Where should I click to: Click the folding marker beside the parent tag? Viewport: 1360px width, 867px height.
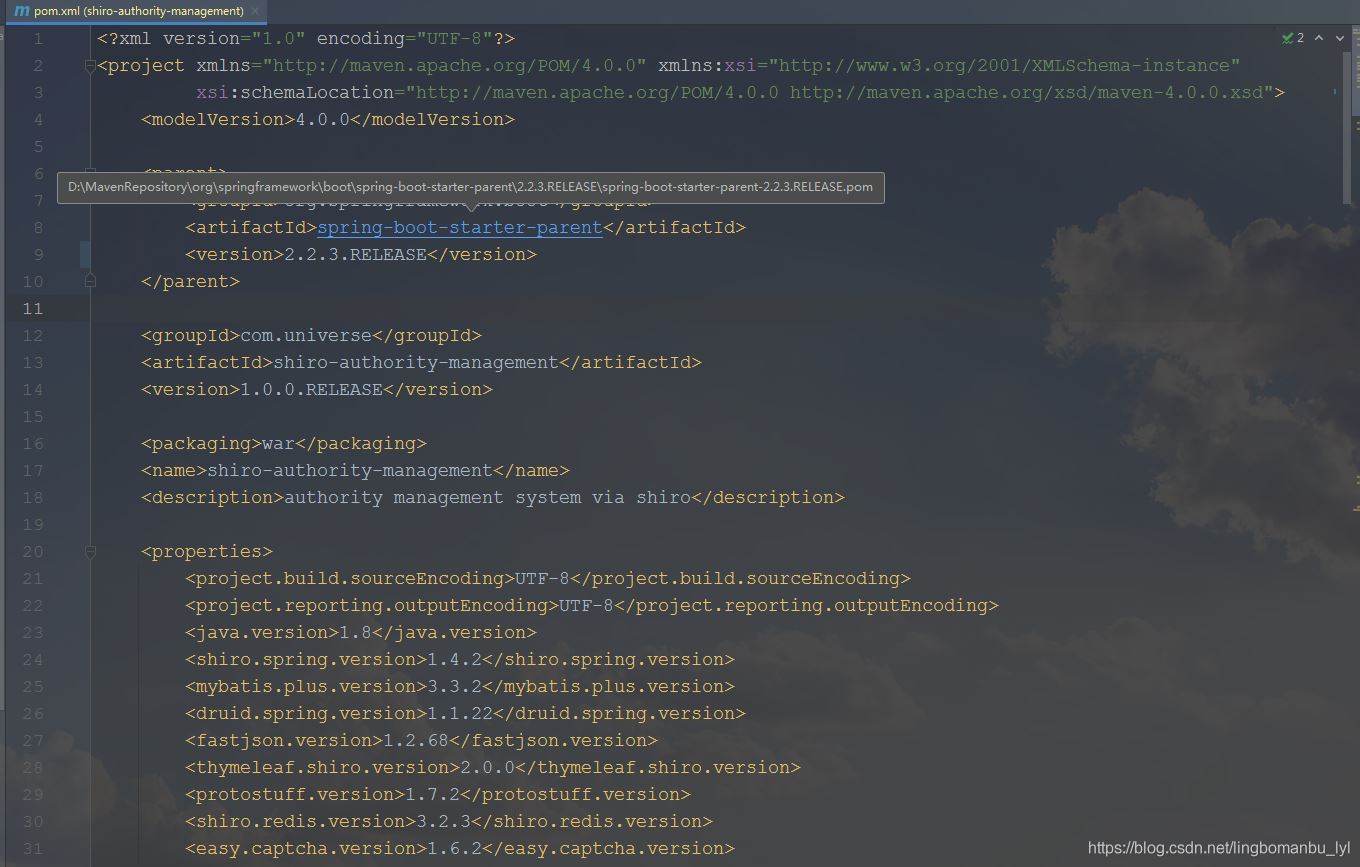pos(90,170)
